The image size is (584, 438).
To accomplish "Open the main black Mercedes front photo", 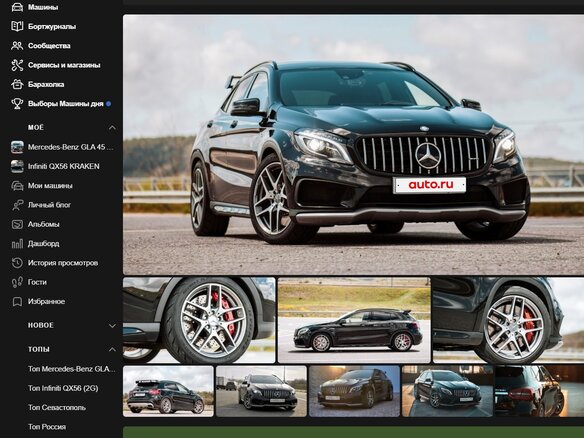I will click(353, 145).
